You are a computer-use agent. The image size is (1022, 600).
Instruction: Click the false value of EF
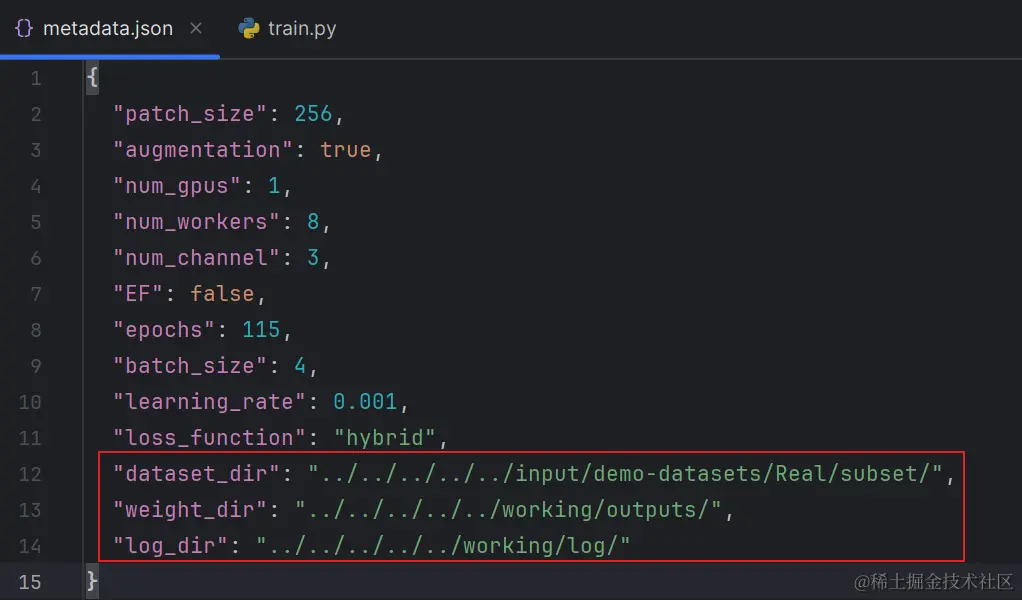pyautogui.click(x=222, y=294)
